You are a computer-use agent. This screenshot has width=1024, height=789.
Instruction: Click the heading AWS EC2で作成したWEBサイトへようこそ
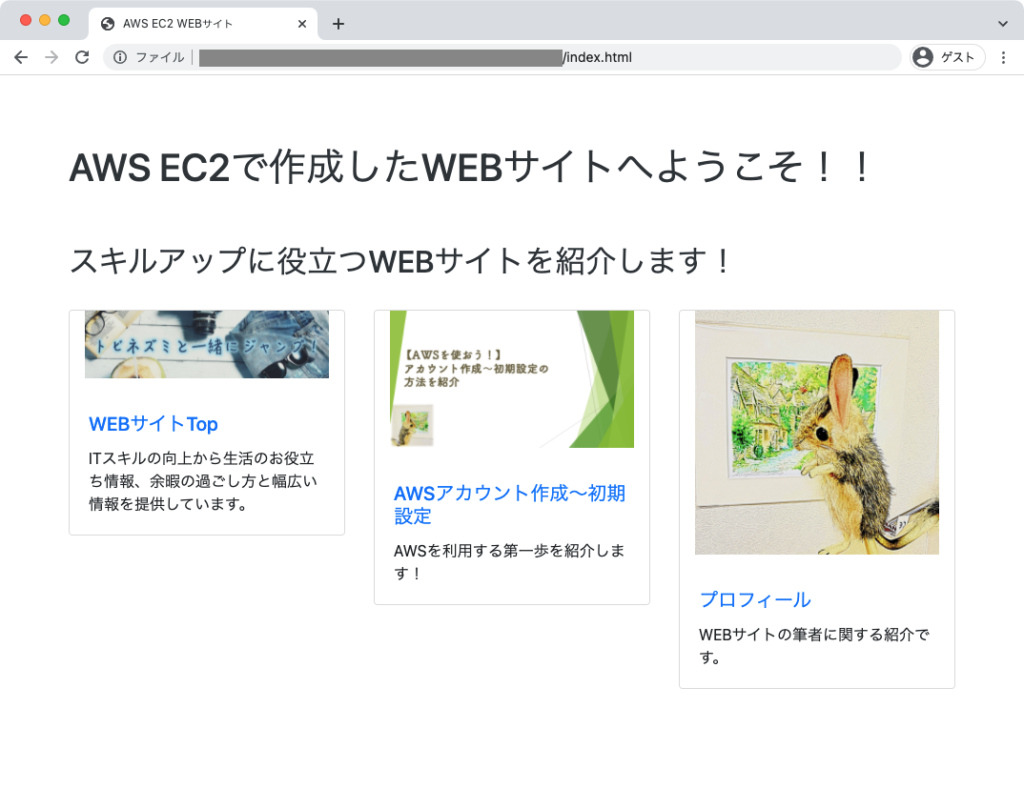470,167
